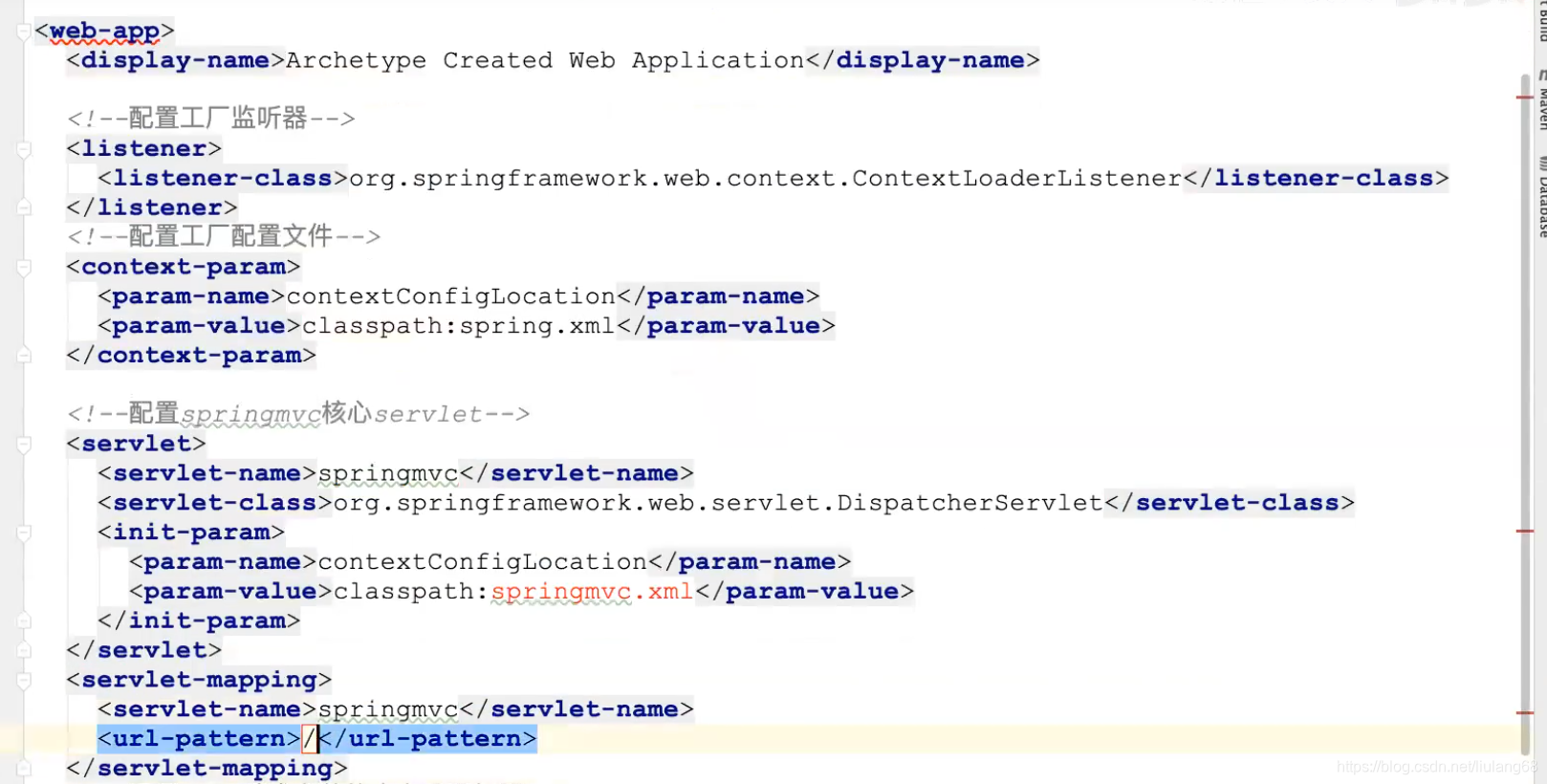Click springmvc servlet-name inside the servlet block
This screenshot has width=1547, height=784.
coord(388,473)
